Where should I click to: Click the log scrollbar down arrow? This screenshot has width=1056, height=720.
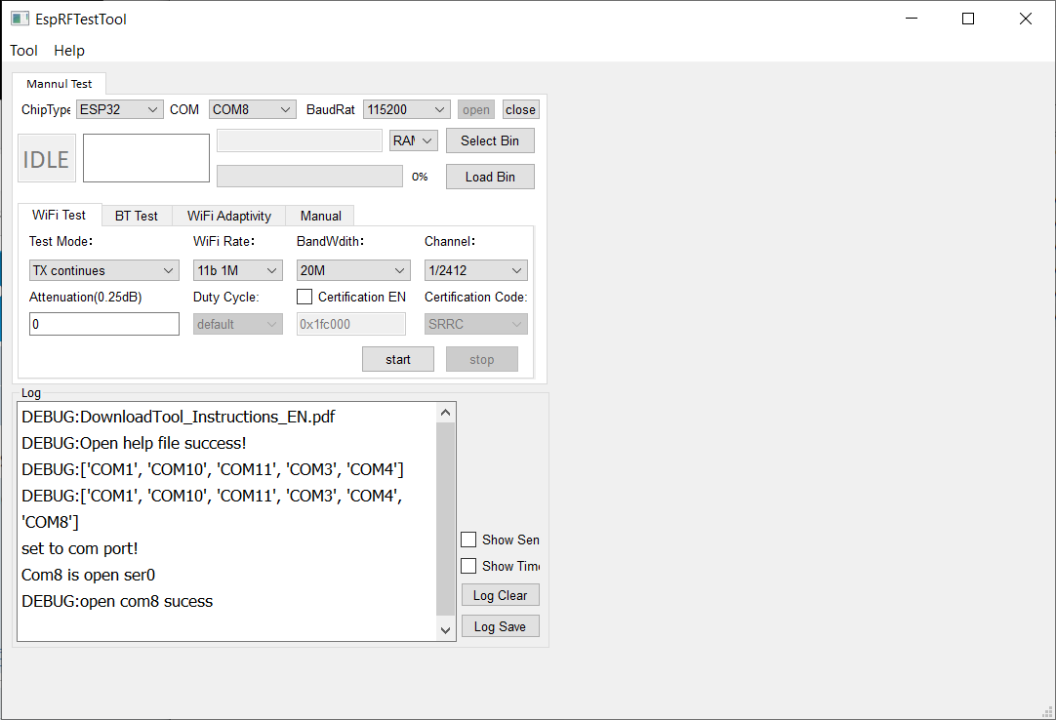(445, 630)
